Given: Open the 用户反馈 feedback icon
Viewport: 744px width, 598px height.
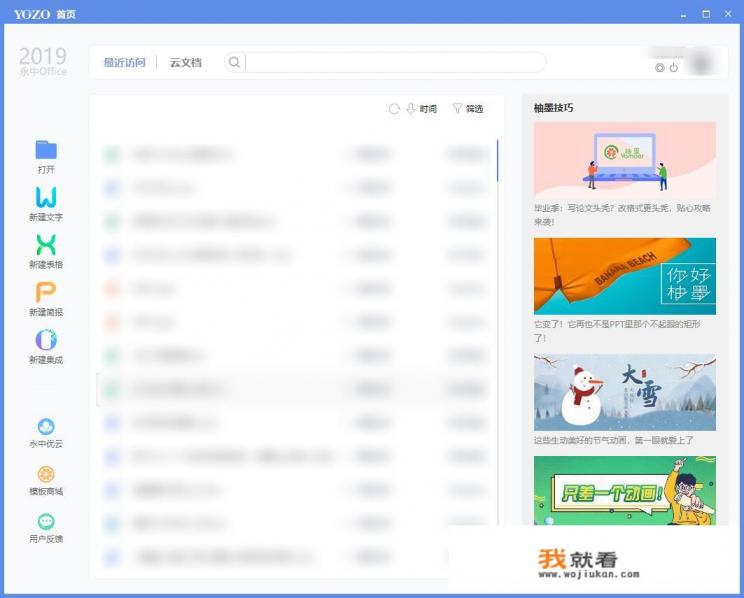Looking at the screenshot, I should (46, 522).
